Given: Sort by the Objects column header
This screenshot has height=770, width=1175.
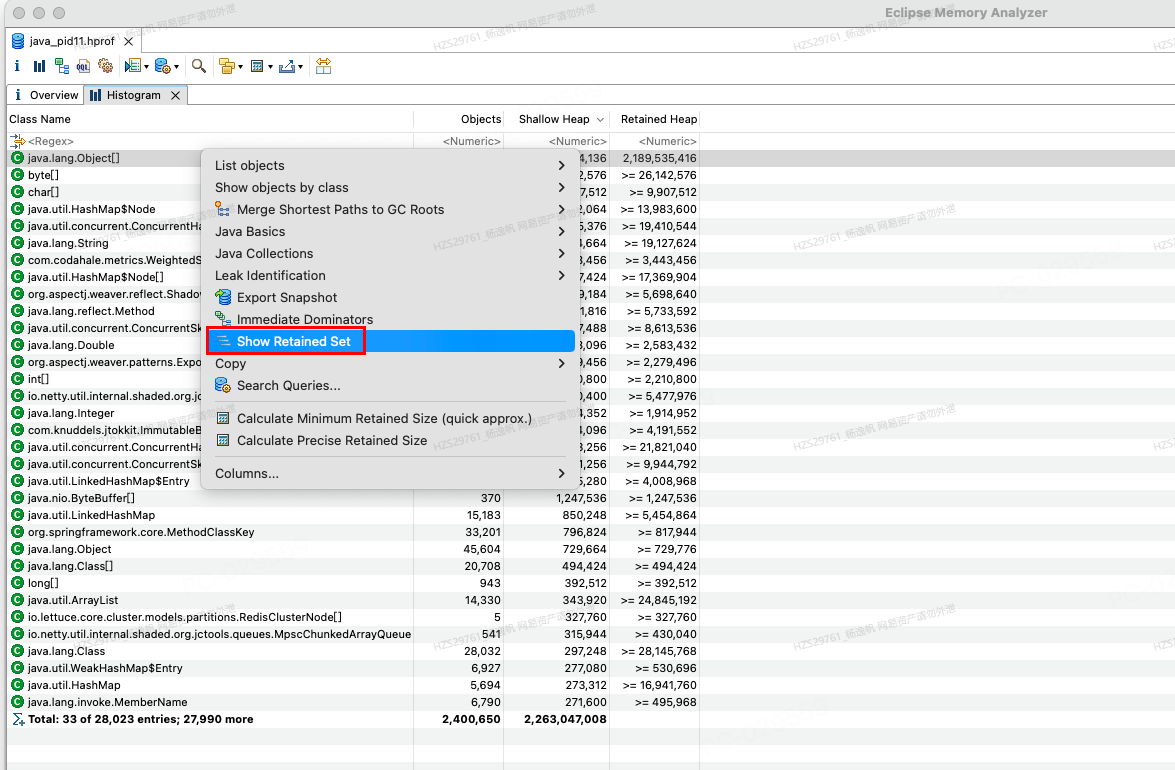Looking at the screenshot, I should coord(459,119).
